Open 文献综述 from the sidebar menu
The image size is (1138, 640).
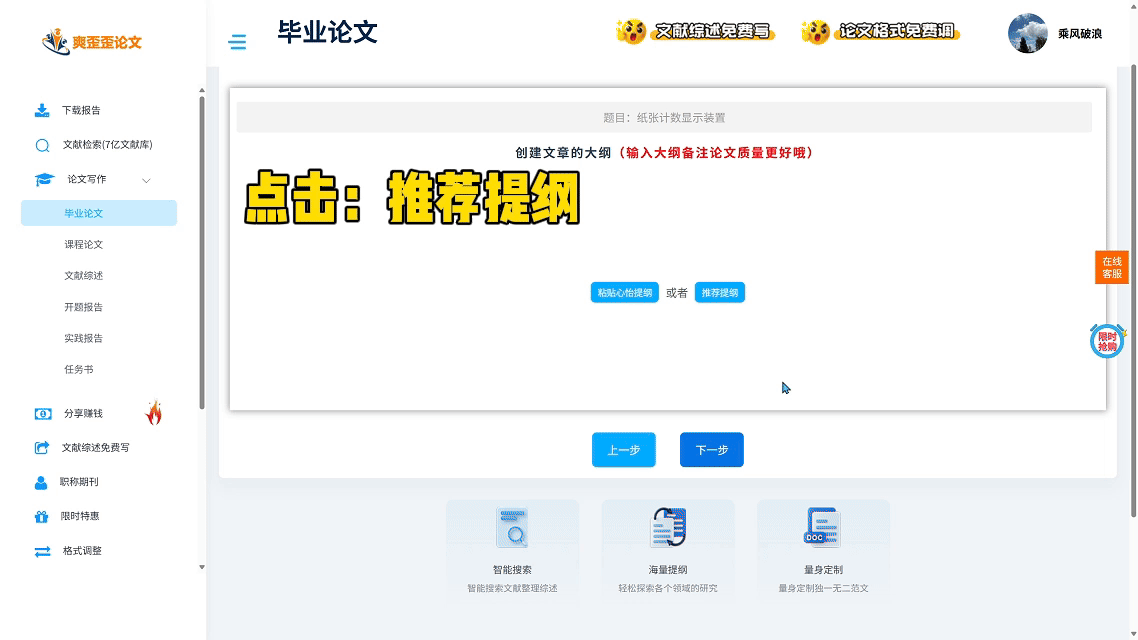click(84, 276)
